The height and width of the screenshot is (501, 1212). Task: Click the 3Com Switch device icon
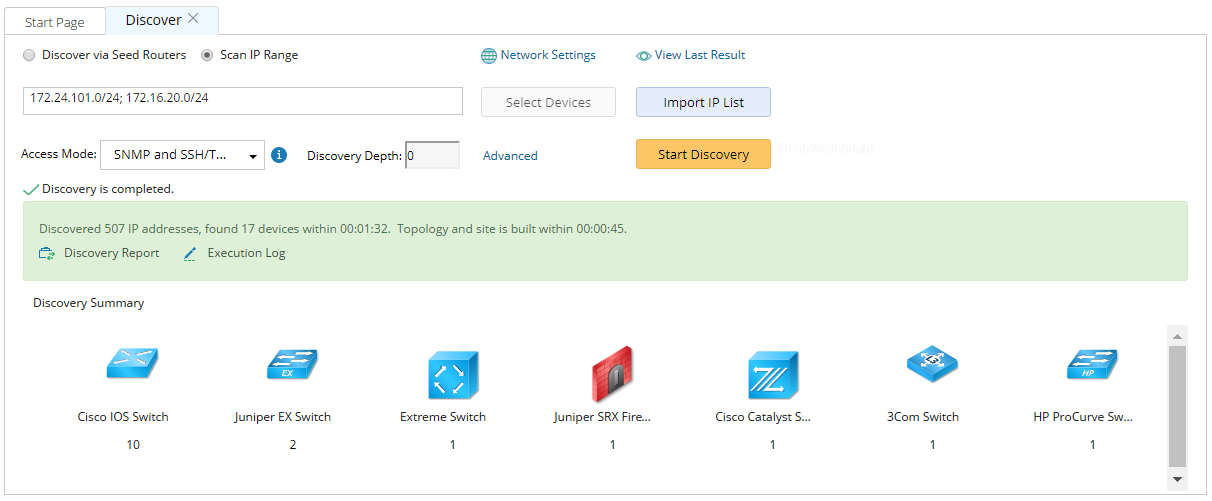(x=932, y=365)
